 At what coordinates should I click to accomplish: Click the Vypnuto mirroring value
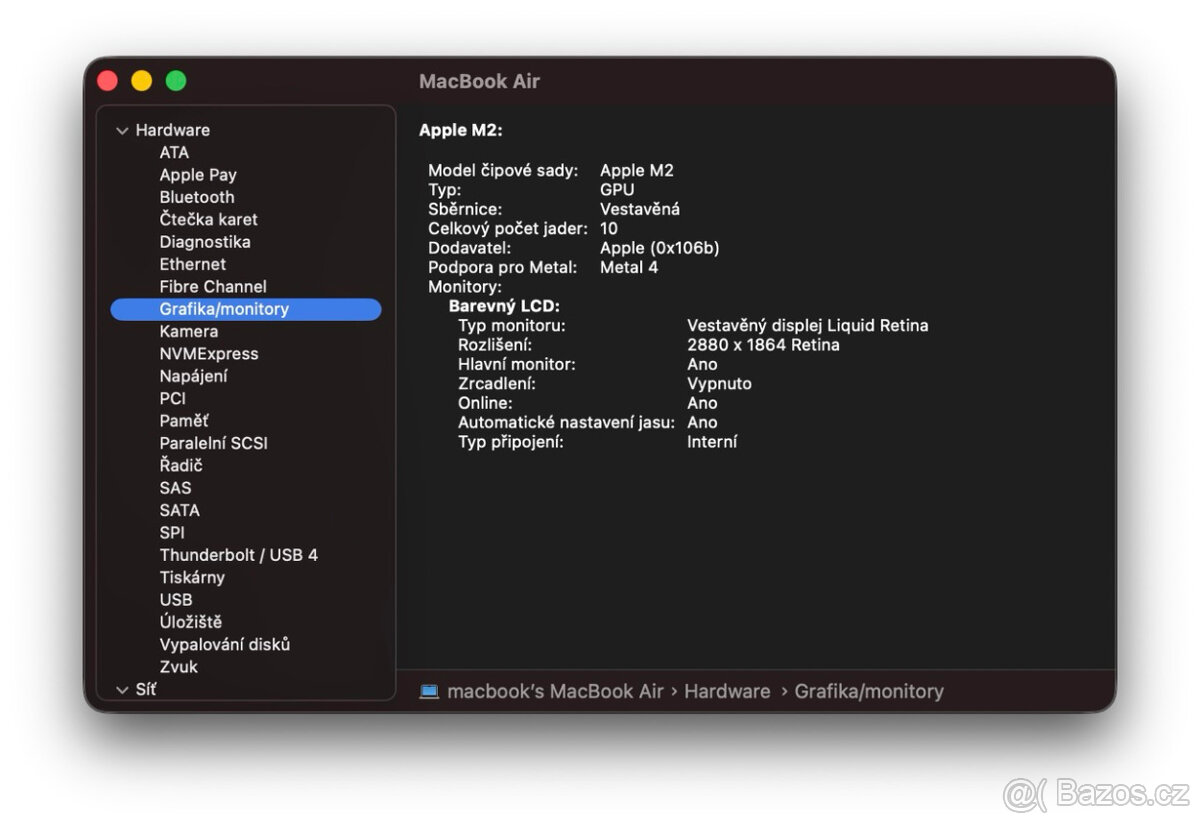719,384
